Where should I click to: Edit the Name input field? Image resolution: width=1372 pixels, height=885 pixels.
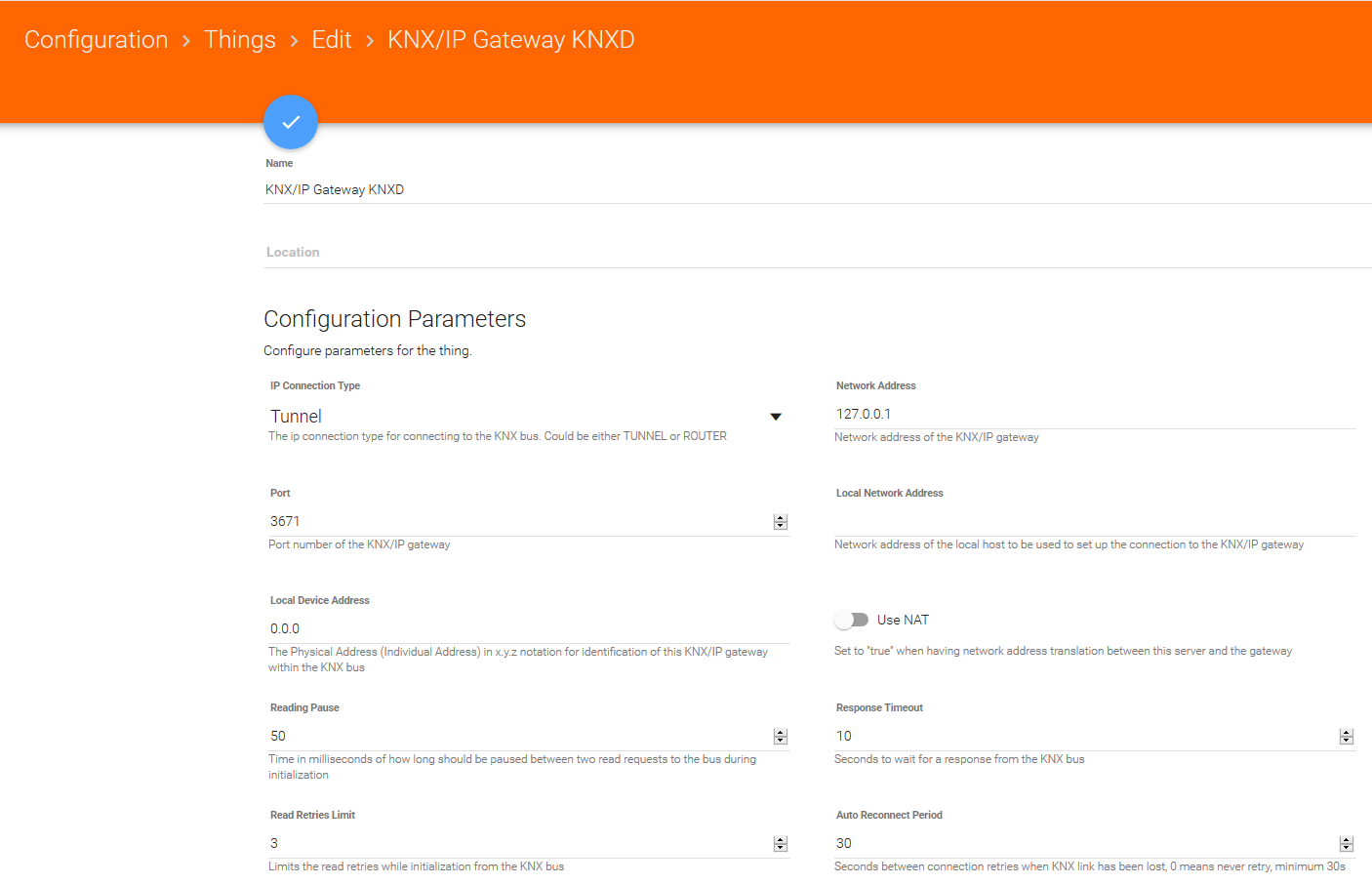pyautogui.click(x=818, y=189)
